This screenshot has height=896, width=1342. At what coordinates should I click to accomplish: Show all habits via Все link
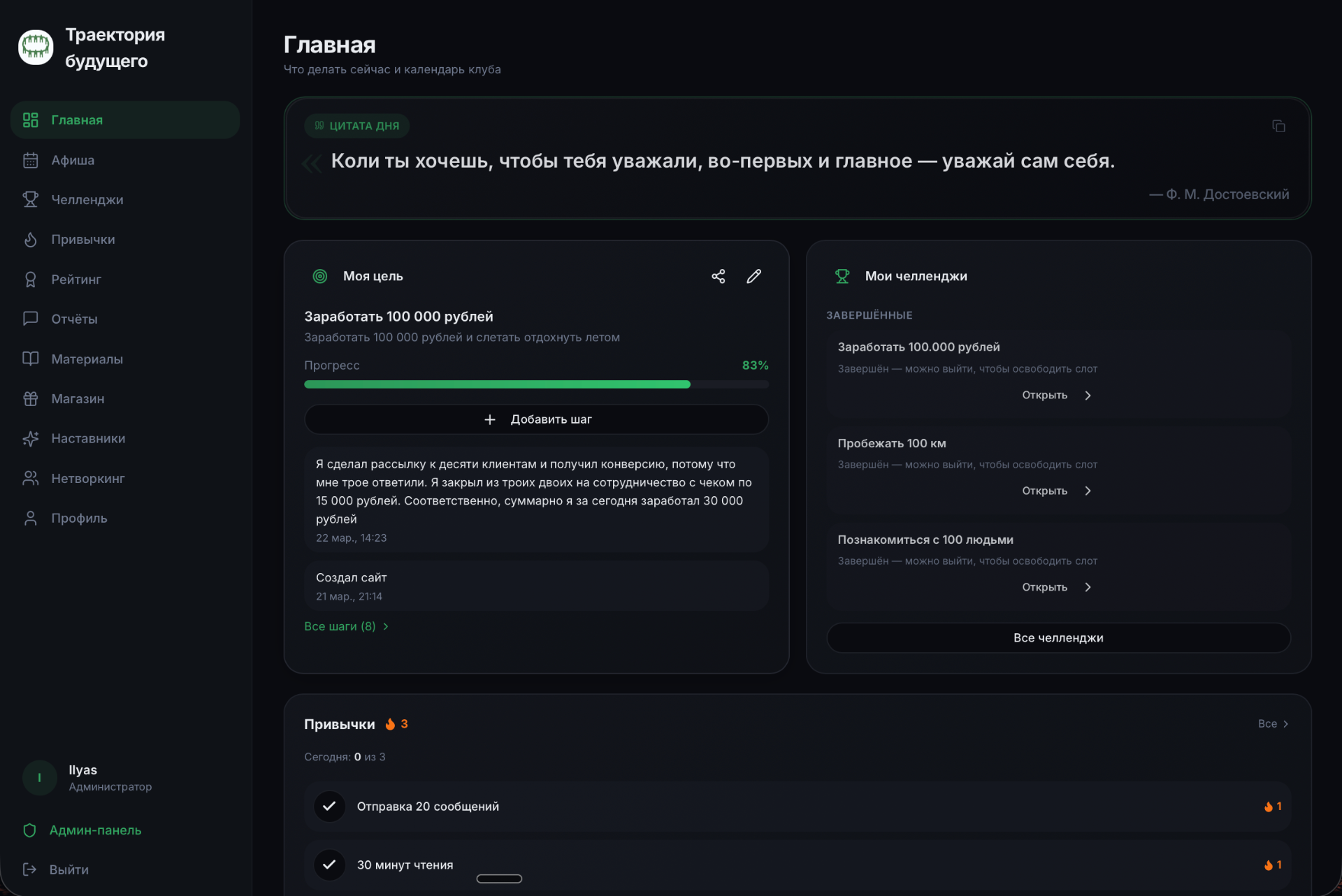tap(1274, 723)
